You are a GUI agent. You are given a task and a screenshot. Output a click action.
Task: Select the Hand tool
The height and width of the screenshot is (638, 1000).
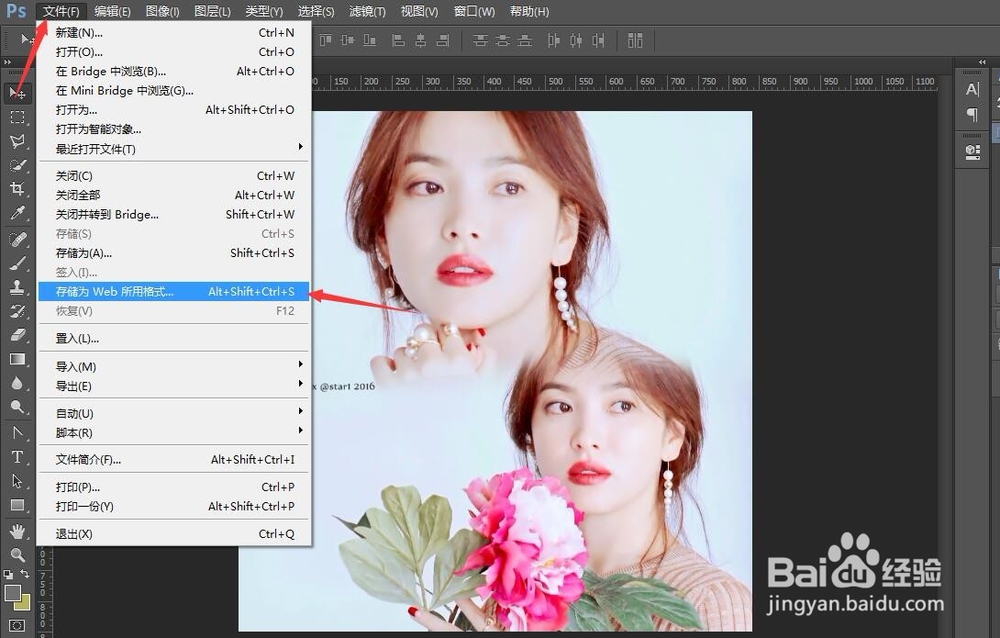17,531
